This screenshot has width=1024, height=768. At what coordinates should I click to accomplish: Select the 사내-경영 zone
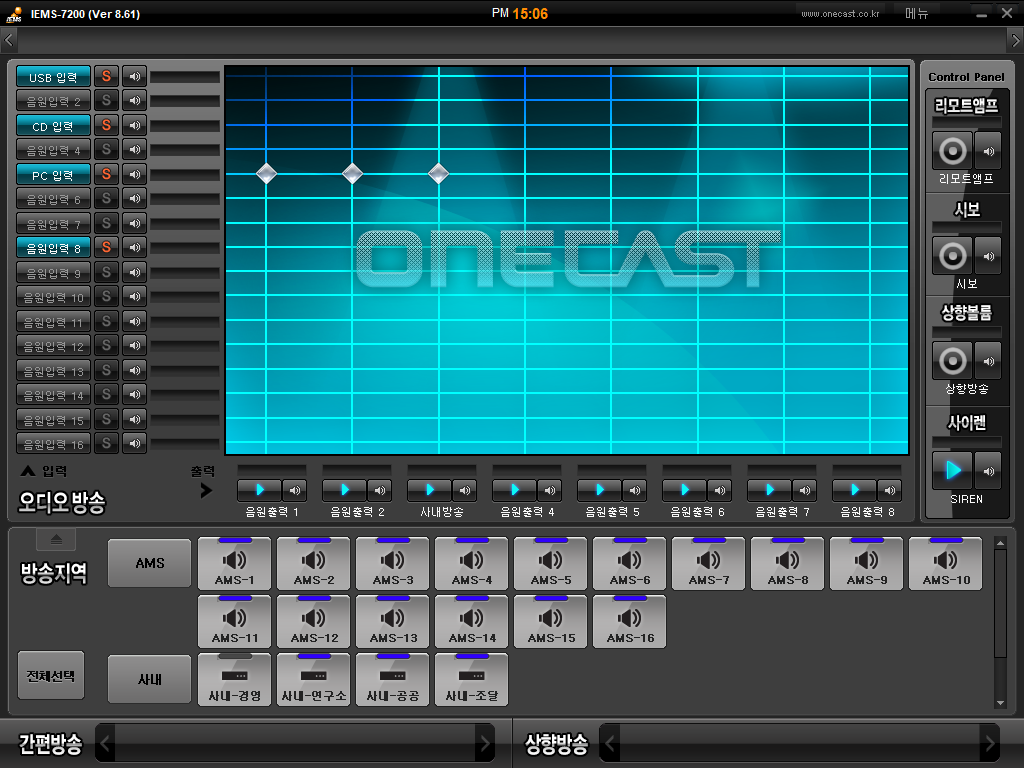tap(234, 680)
